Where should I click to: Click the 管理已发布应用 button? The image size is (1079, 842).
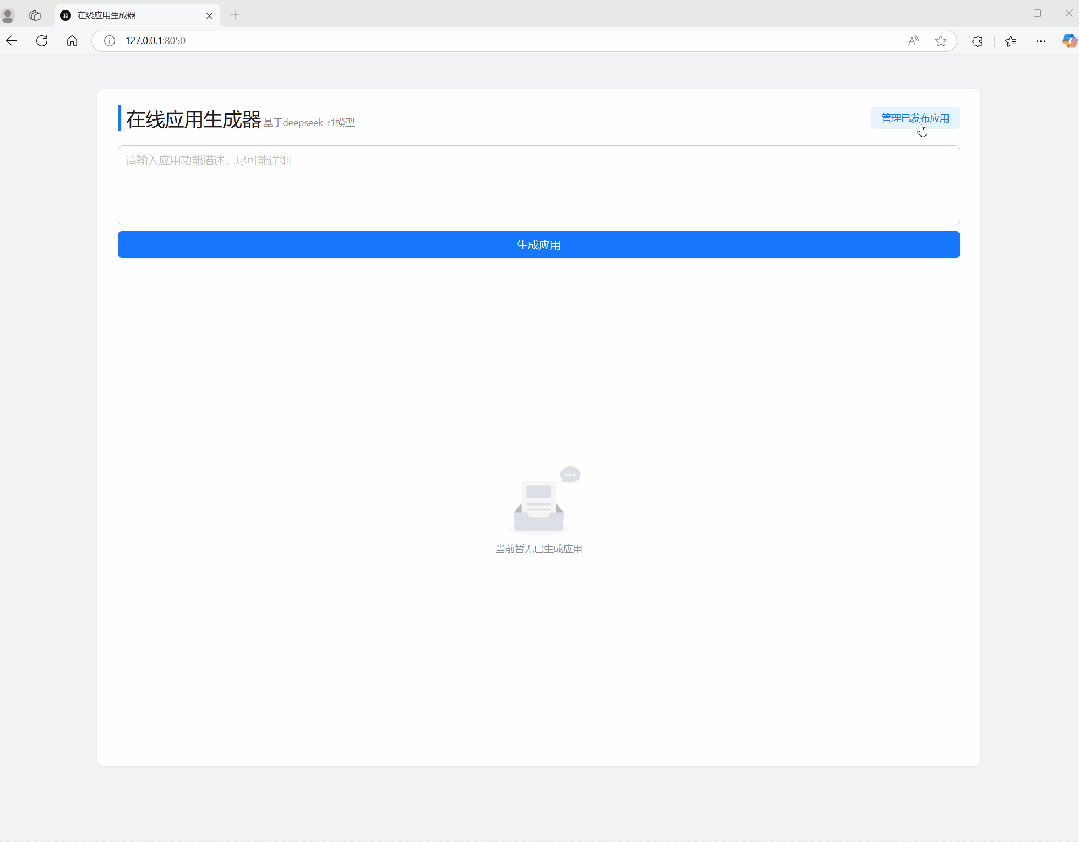click(x=915, y=118)
